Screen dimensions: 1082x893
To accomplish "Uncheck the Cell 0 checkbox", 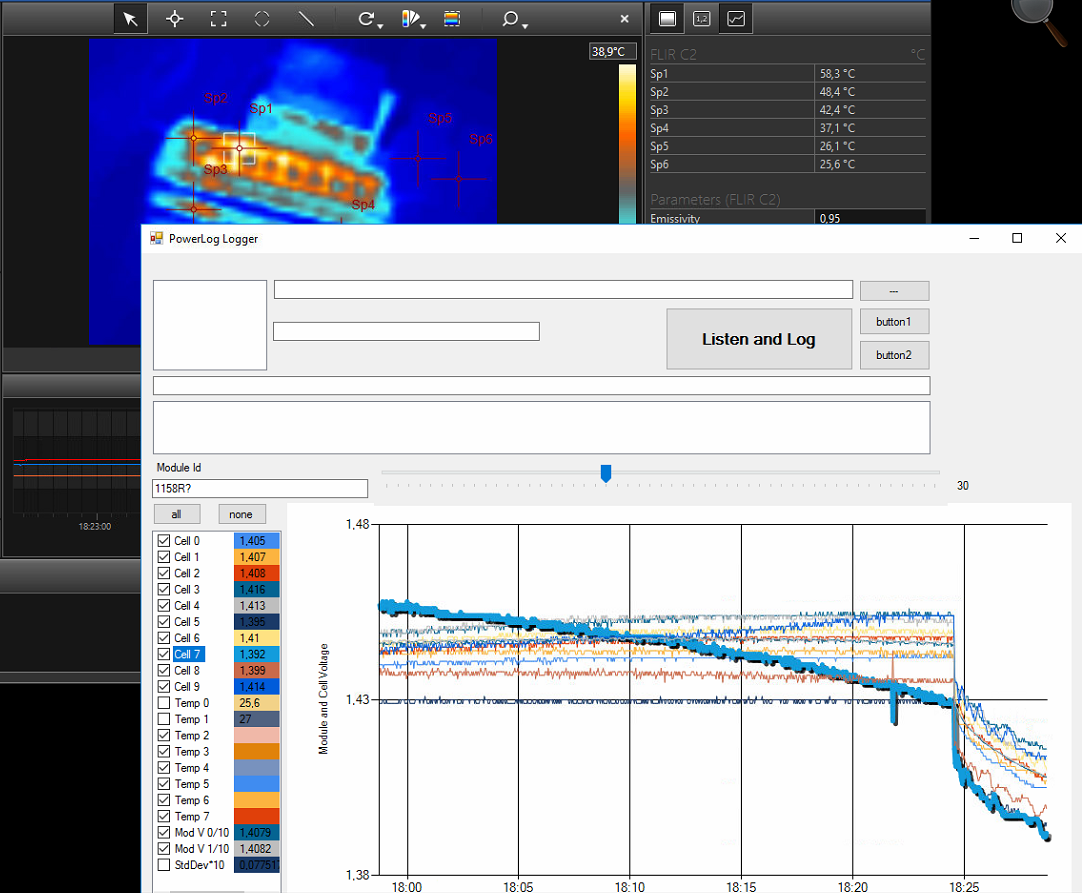I will click(164, 541).
